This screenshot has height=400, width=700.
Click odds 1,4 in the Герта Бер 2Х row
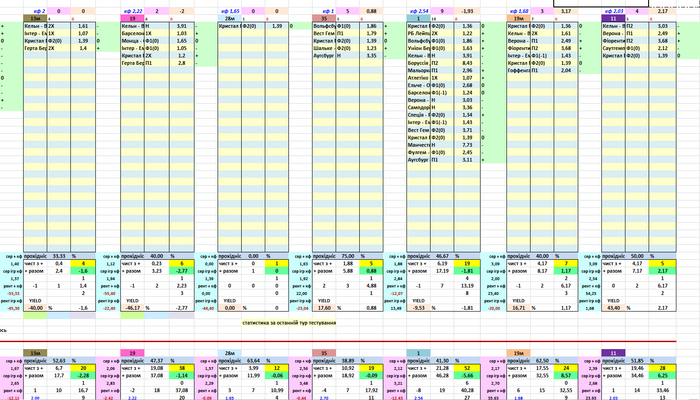tap(83, 48)
